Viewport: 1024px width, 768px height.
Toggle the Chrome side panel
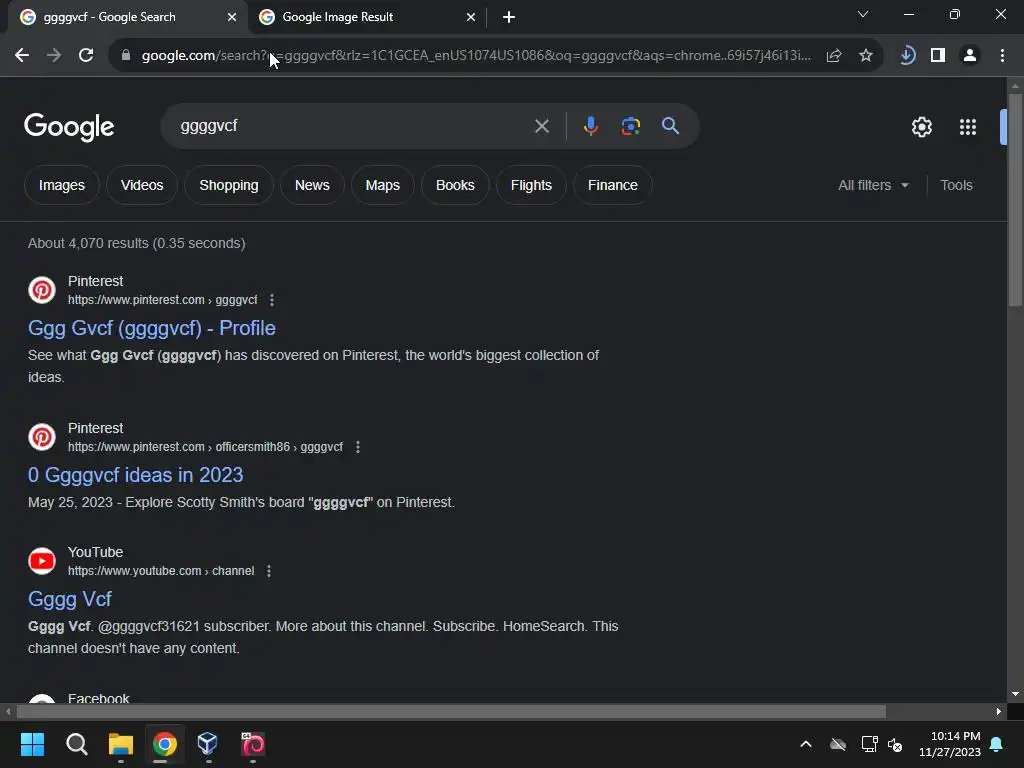click(938, 56)
